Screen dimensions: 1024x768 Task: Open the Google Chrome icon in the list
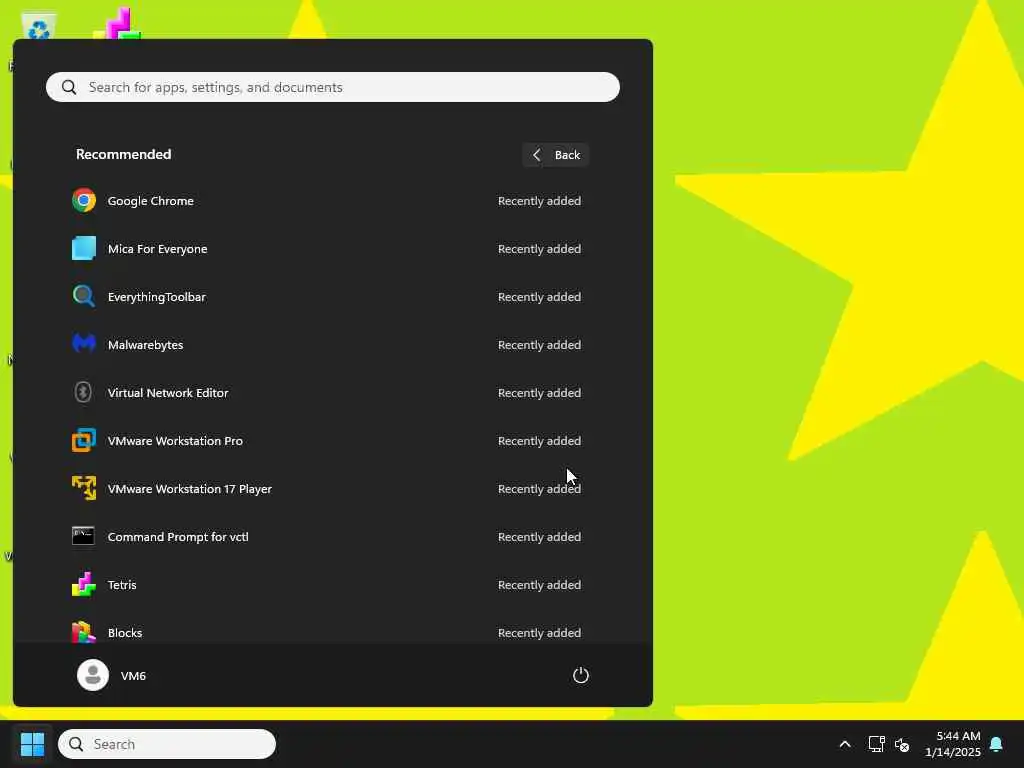[x=84, y=200]
